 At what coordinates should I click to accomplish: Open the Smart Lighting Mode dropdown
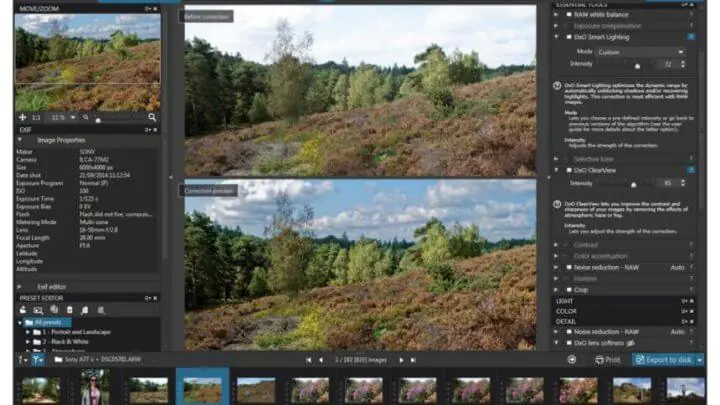[641, 52]
